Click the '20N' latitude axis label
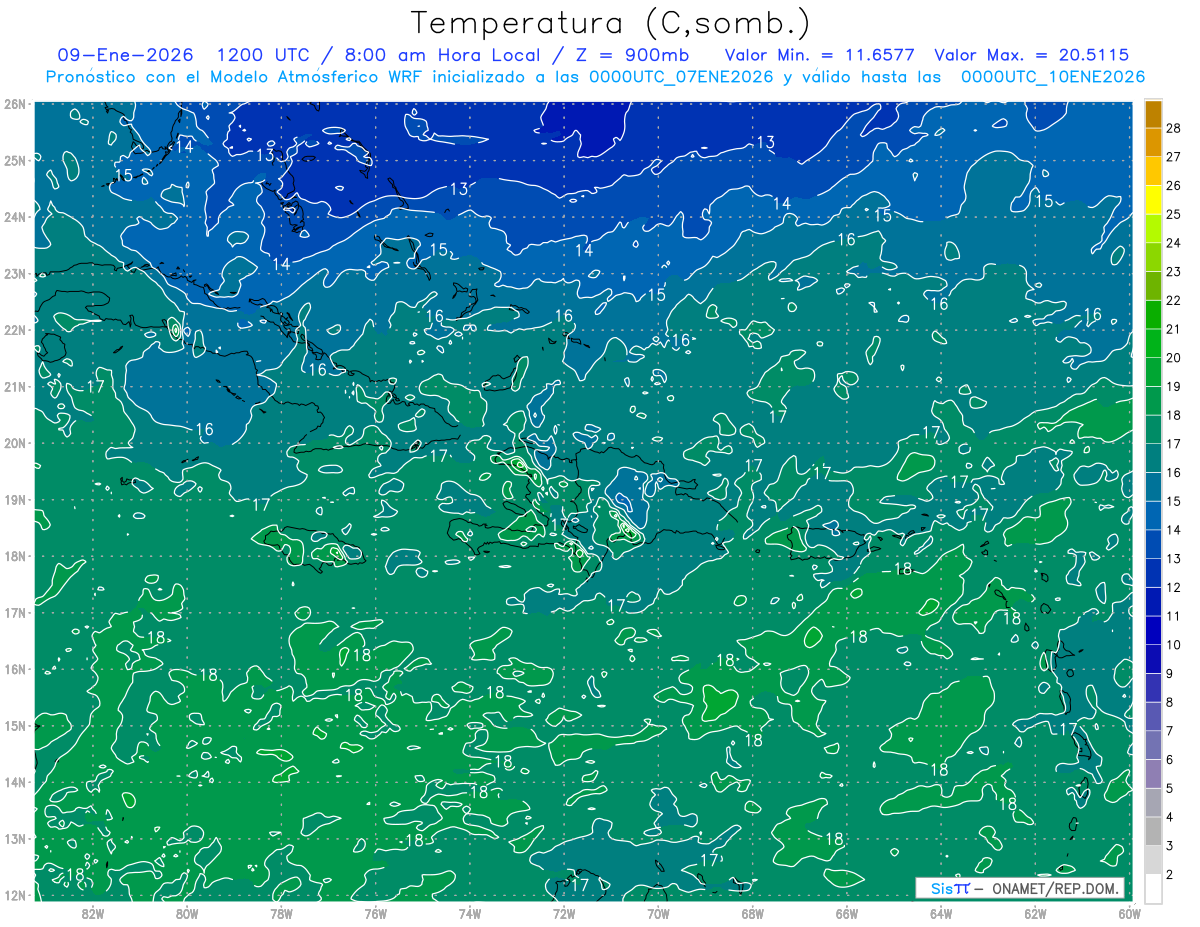This screenshot has width=1200, height=927. tap(14, 442)
